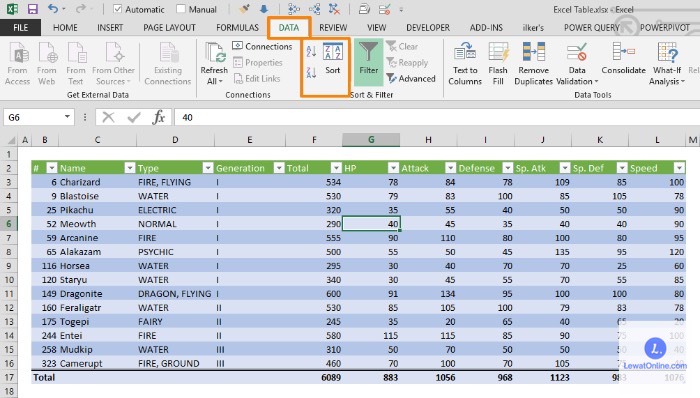Open the Total column filter dropdown

click(x=336, y=168)
